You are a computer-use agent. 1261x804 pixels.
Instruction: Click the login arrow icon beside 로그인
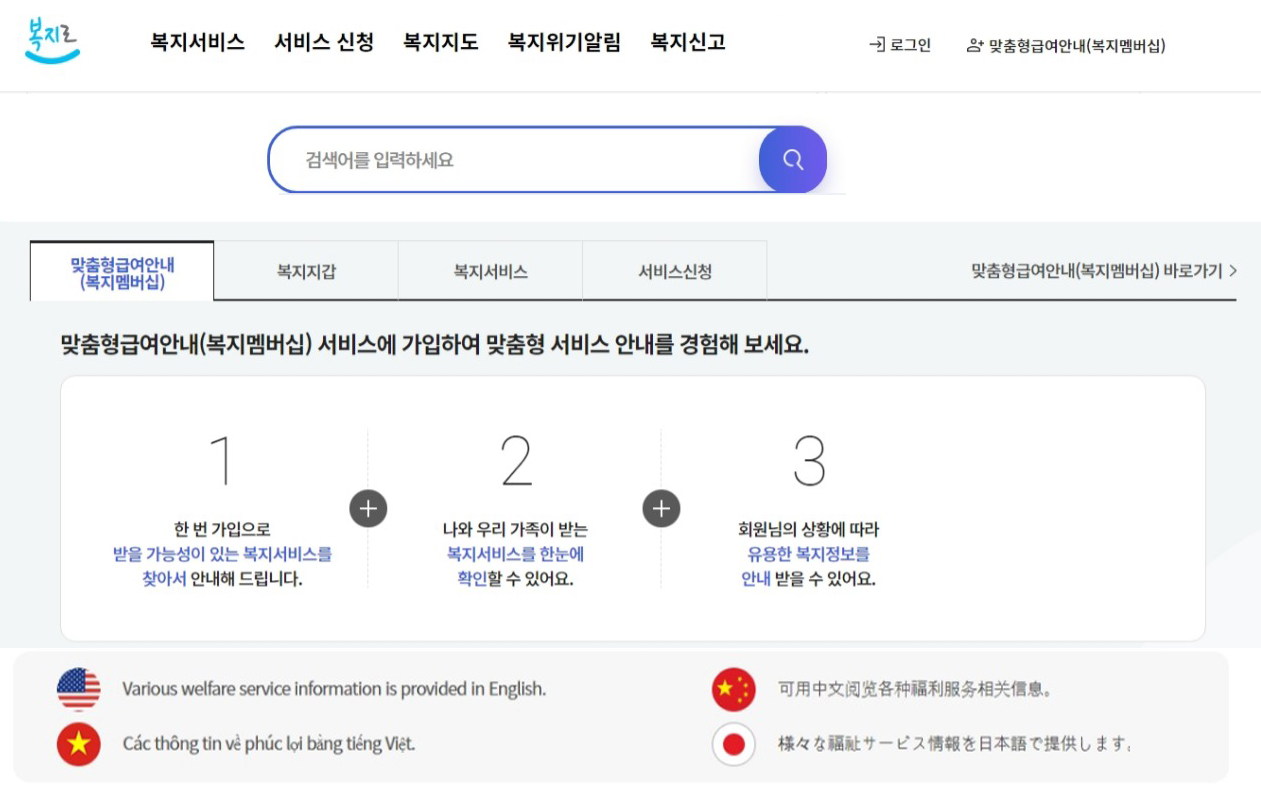tap(876, 45)
